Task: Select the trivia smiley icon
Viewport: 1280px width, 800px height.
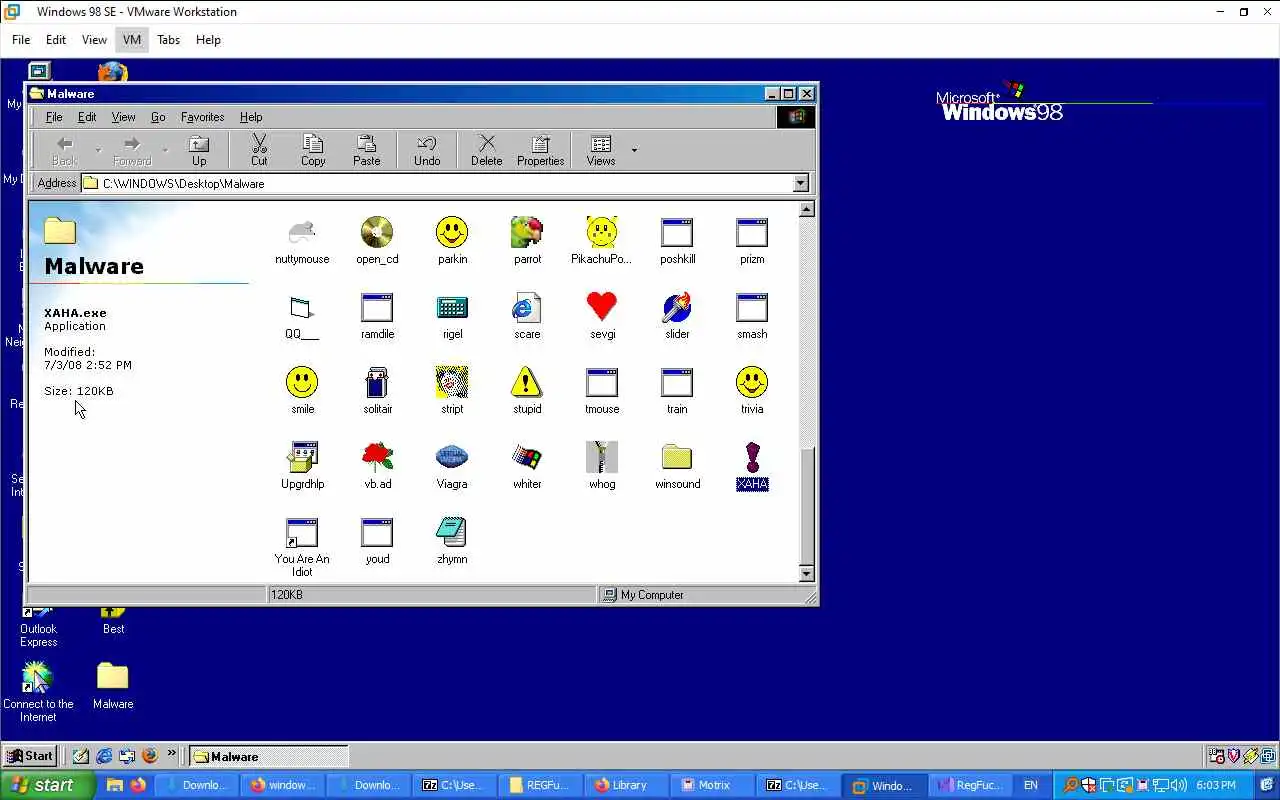Action: coord(752,382)
